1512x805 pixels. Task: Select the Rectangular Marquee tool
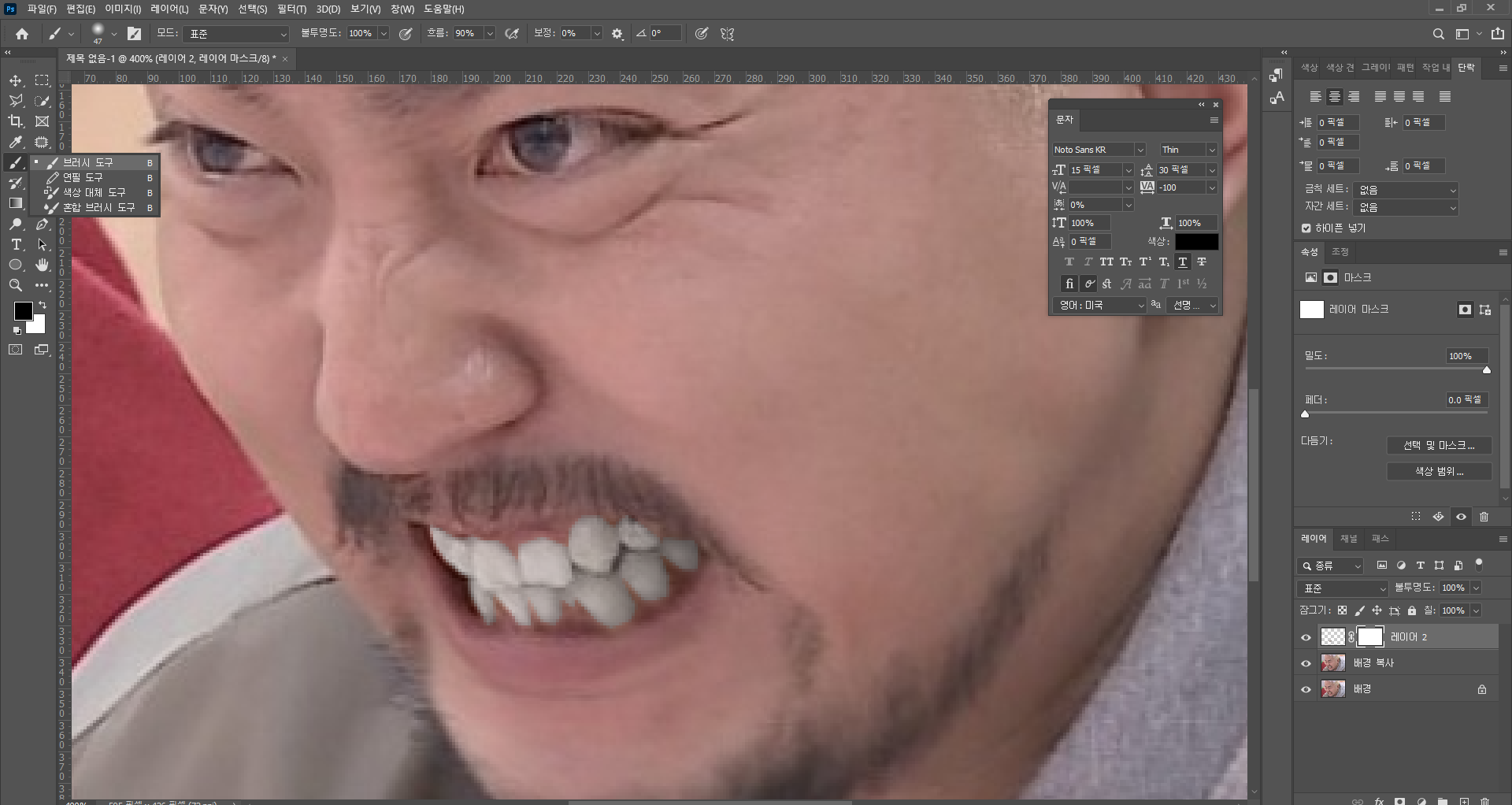[x=43, y=80]
